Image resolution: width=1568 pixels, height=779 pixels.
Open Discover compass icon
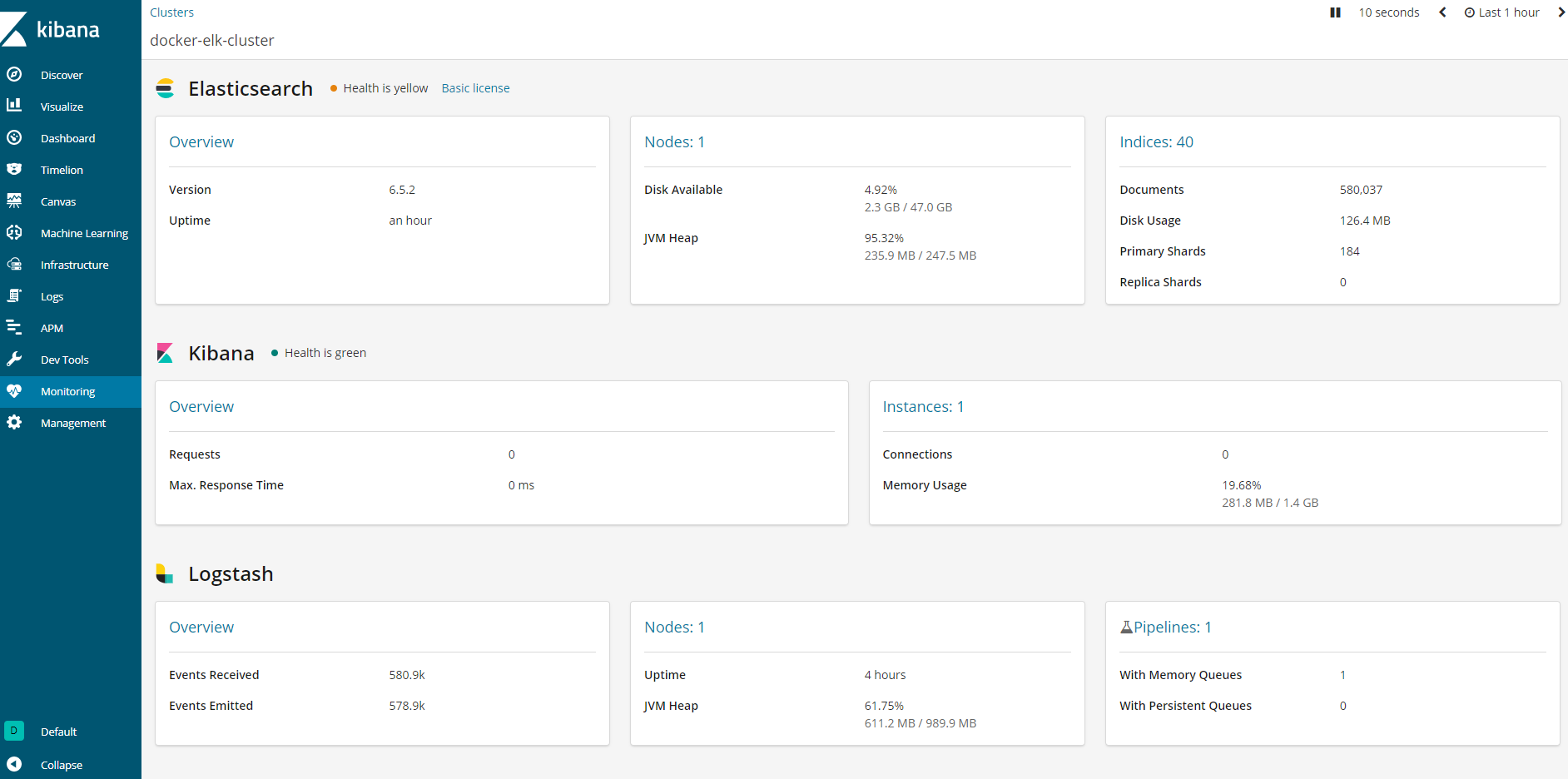pos(14,74)
